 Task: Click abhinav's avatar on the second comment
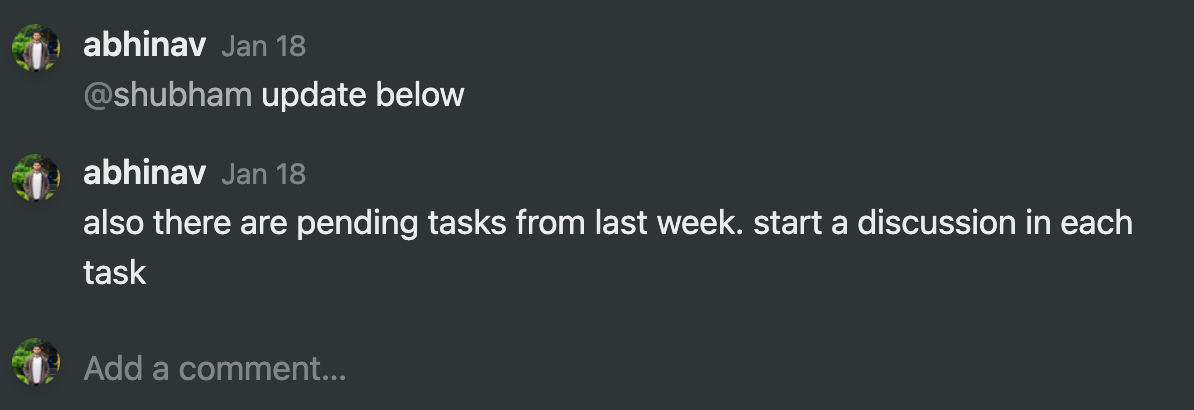click(x=36, y=176)
